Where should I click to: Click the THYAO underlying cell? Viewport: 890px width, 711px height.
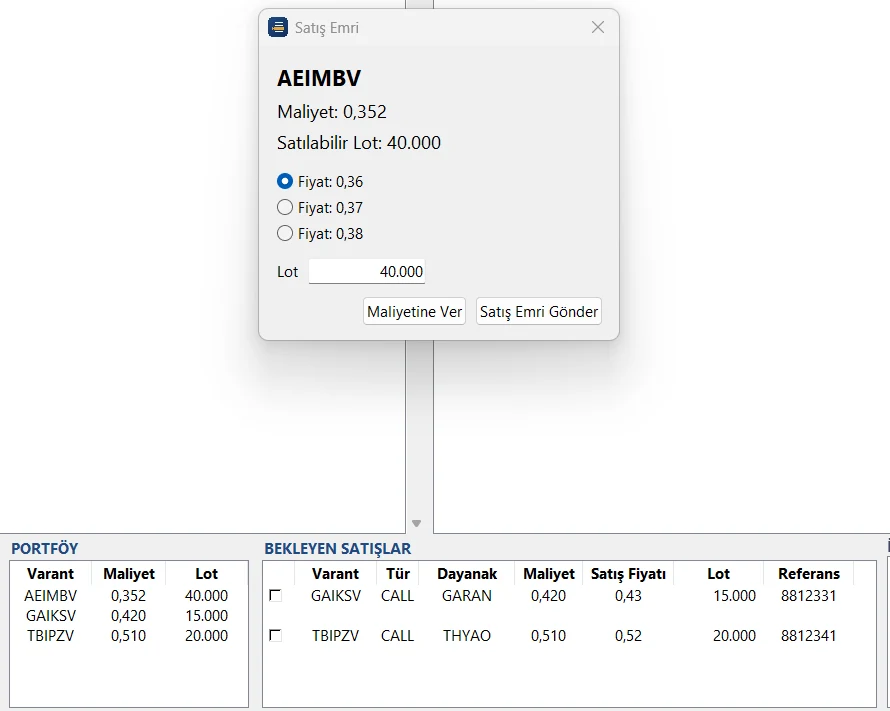coord(467,636)
